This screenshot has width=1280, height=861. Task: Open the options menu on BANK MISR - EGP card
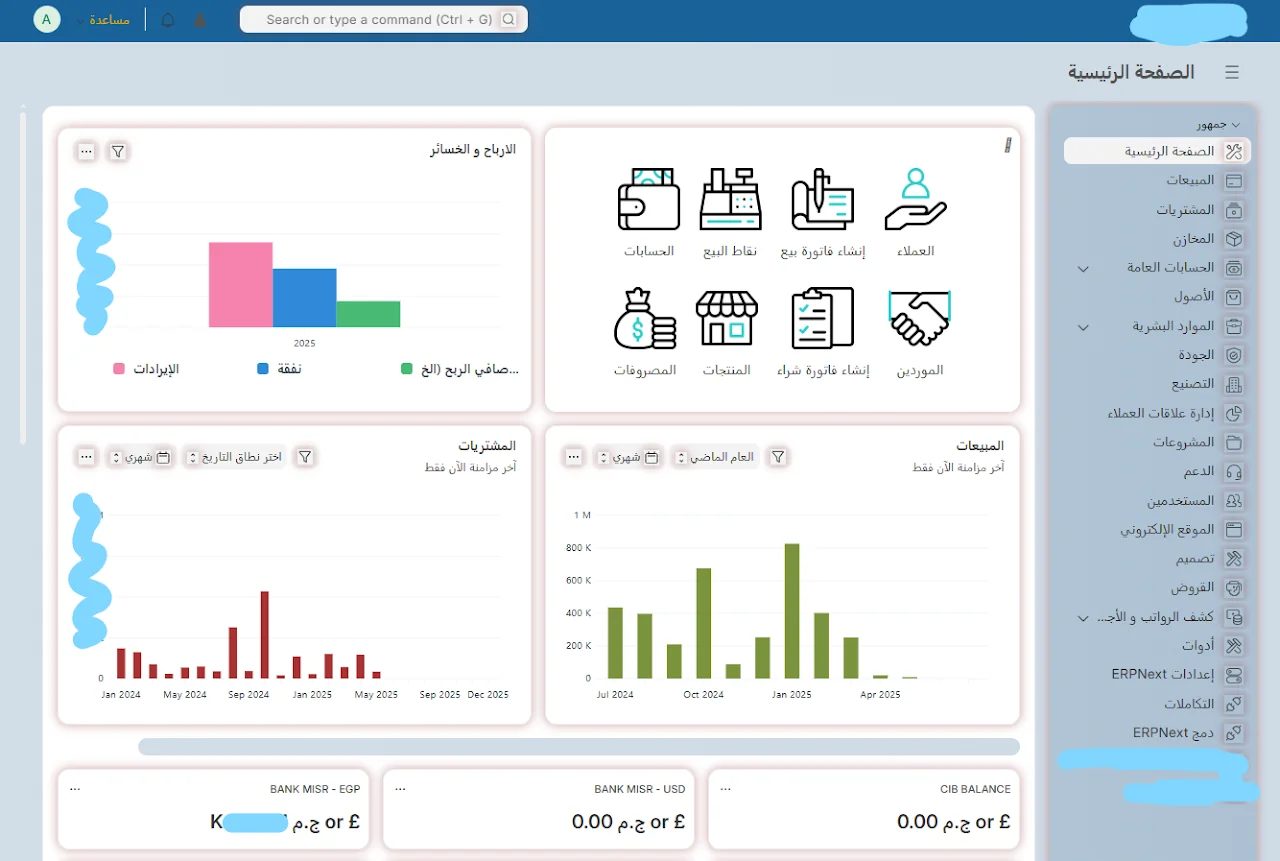[75, 789]
